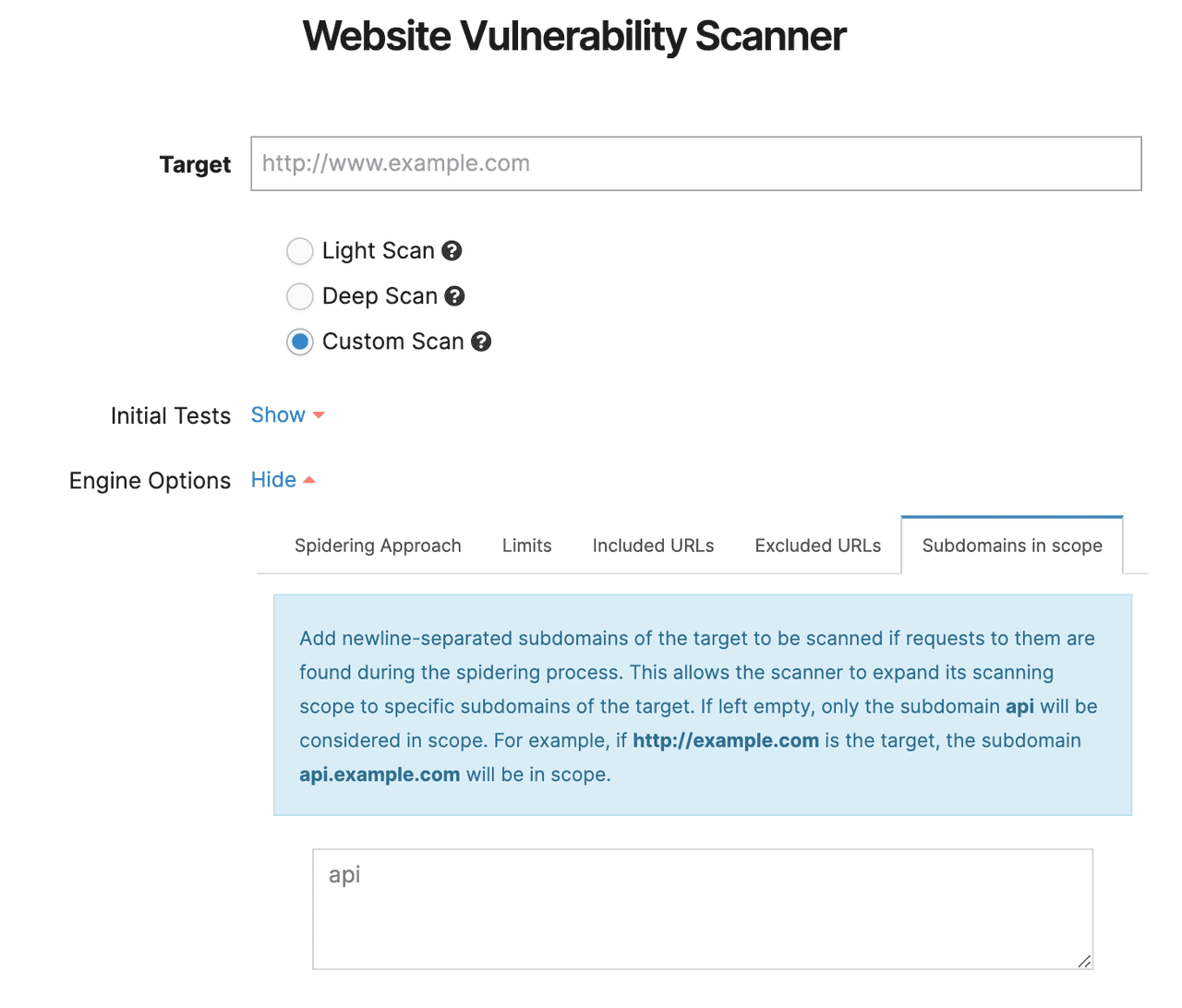Select the Subdomains in scope tab
Viewport: 1182px width, 1008px height.
tap(1011, 546)
